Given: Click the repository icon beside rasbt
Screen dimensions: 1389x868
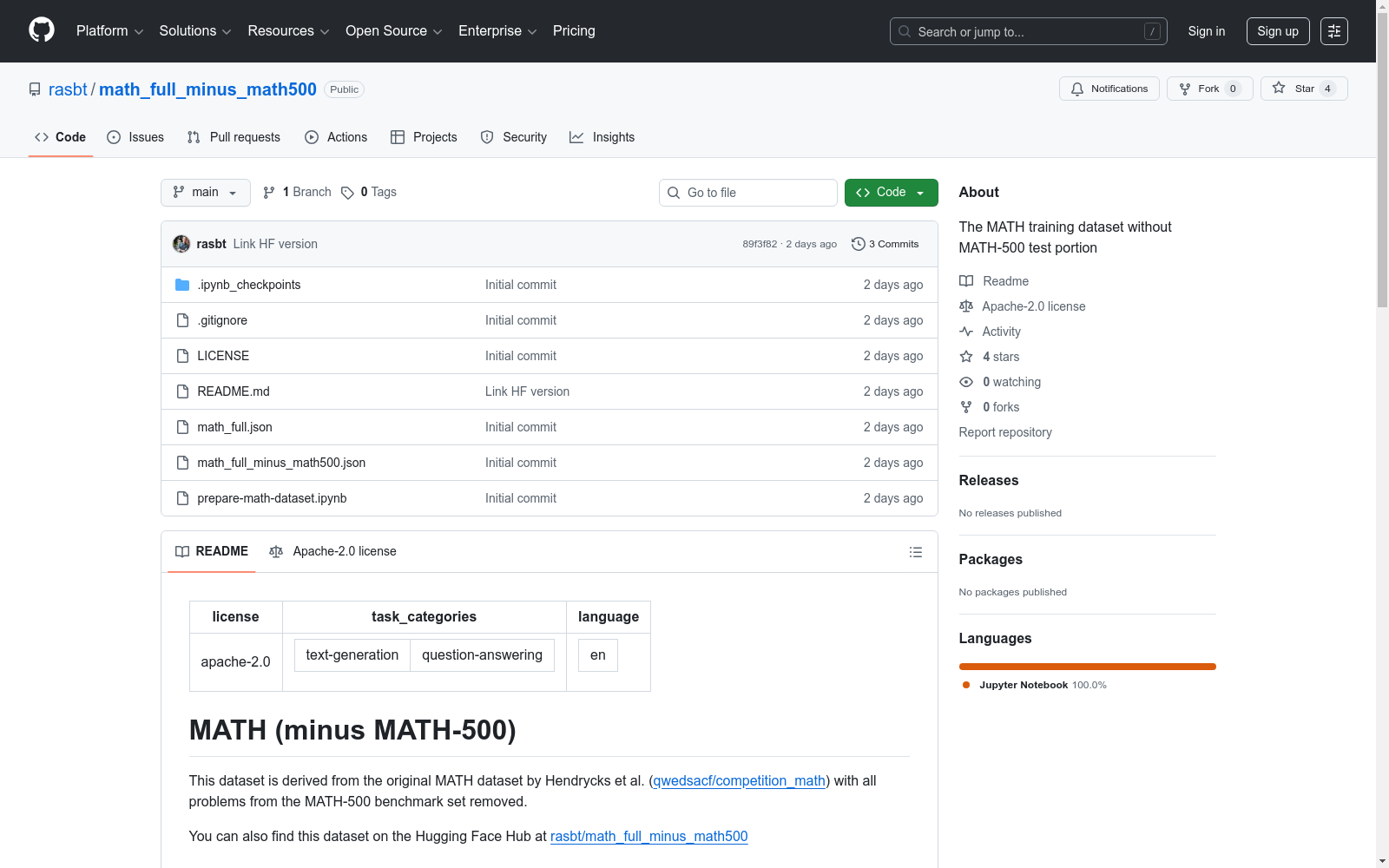Looking at the screenshot, I should pos(35,89).
